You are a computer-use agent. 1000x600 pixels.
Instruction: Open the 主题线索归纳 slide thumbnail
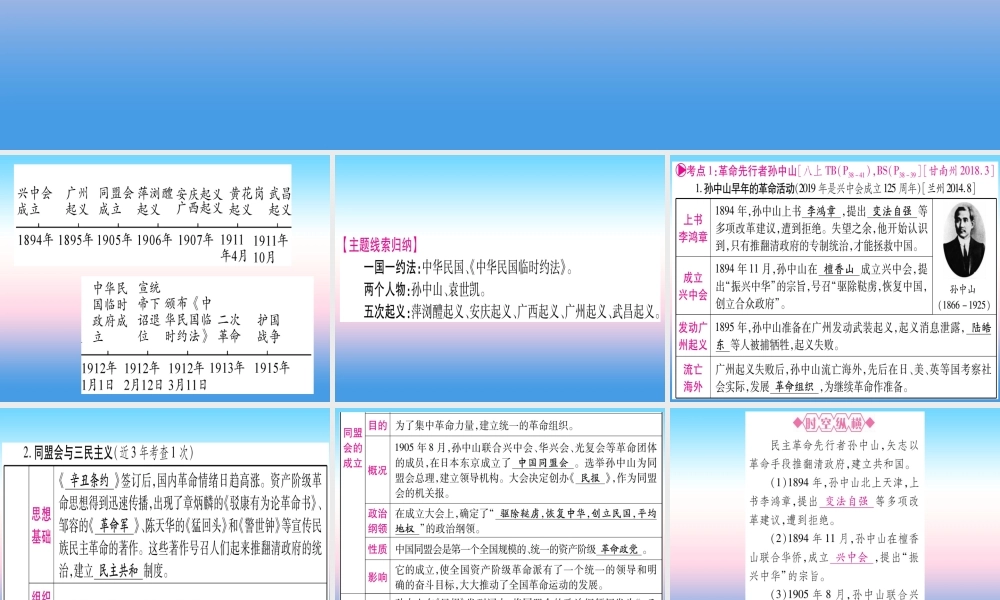click(x=499, y=278)
